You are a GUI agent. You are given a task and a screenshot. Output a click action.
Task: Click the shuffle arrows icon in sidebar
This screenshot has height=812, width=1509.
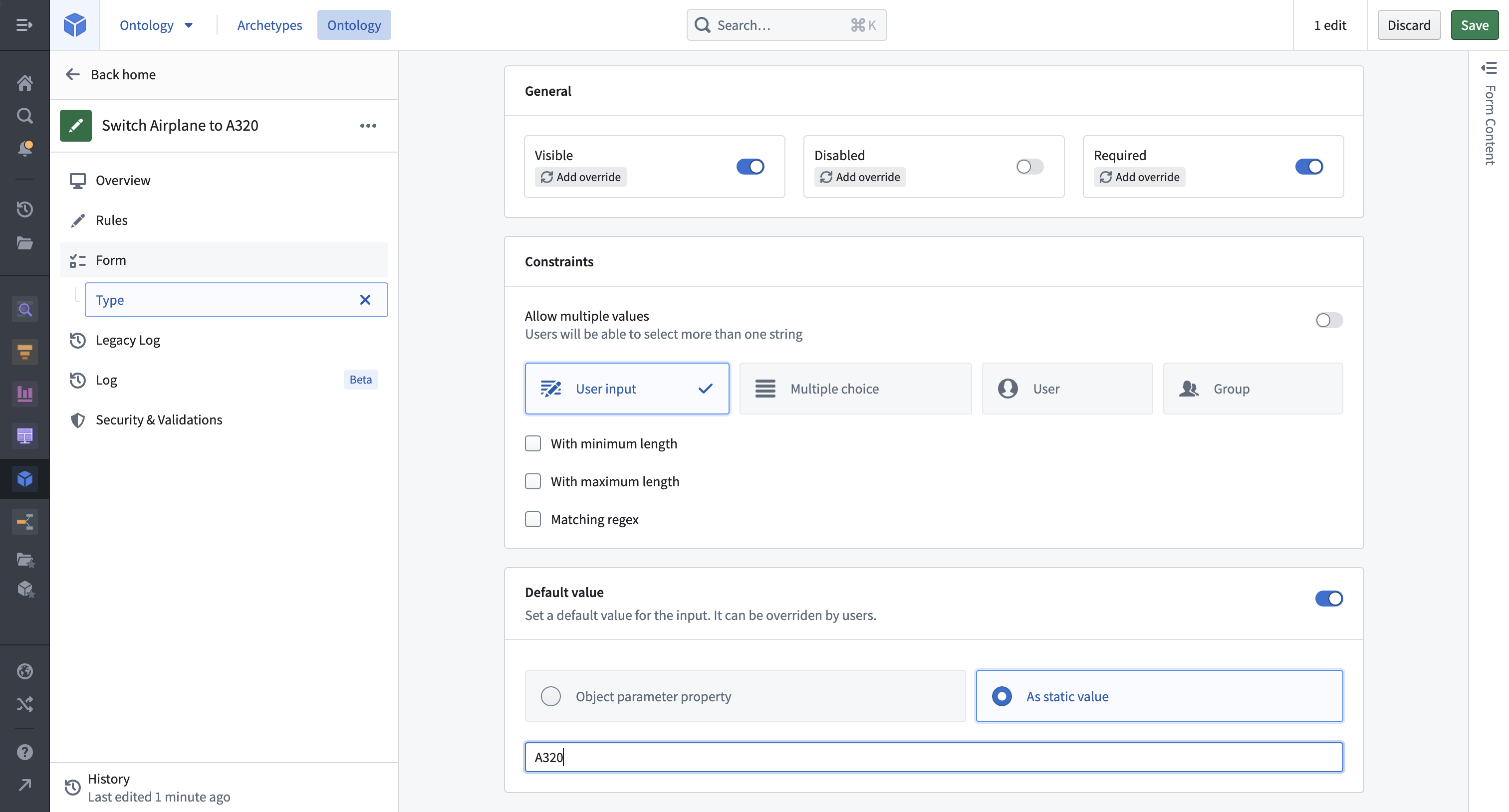coord(24,704)
